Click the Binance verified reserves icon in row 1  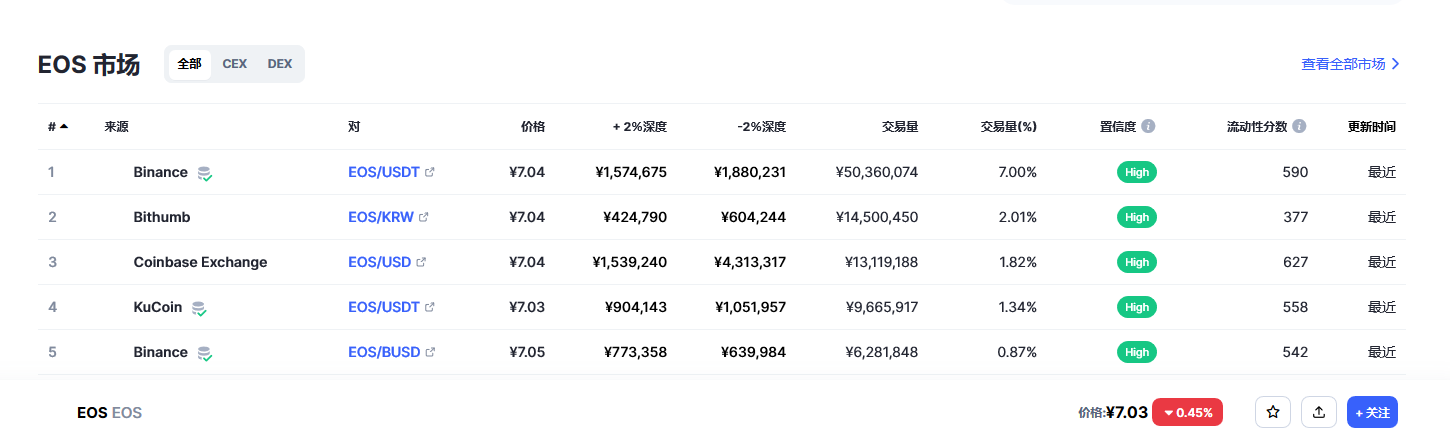click(x=204, y=173)
